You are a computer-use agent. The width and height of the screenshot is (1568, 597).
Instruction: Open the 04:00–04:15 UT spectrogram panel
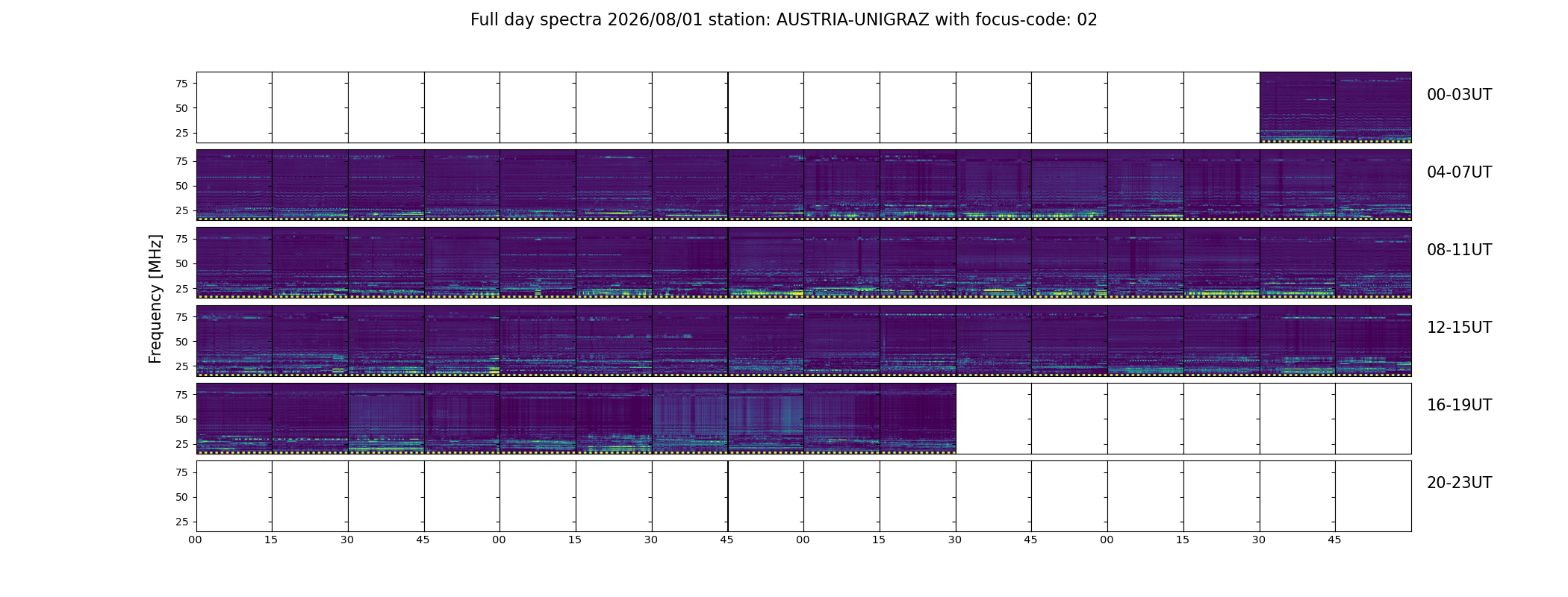pyautogui.click(x=234, y=185)
